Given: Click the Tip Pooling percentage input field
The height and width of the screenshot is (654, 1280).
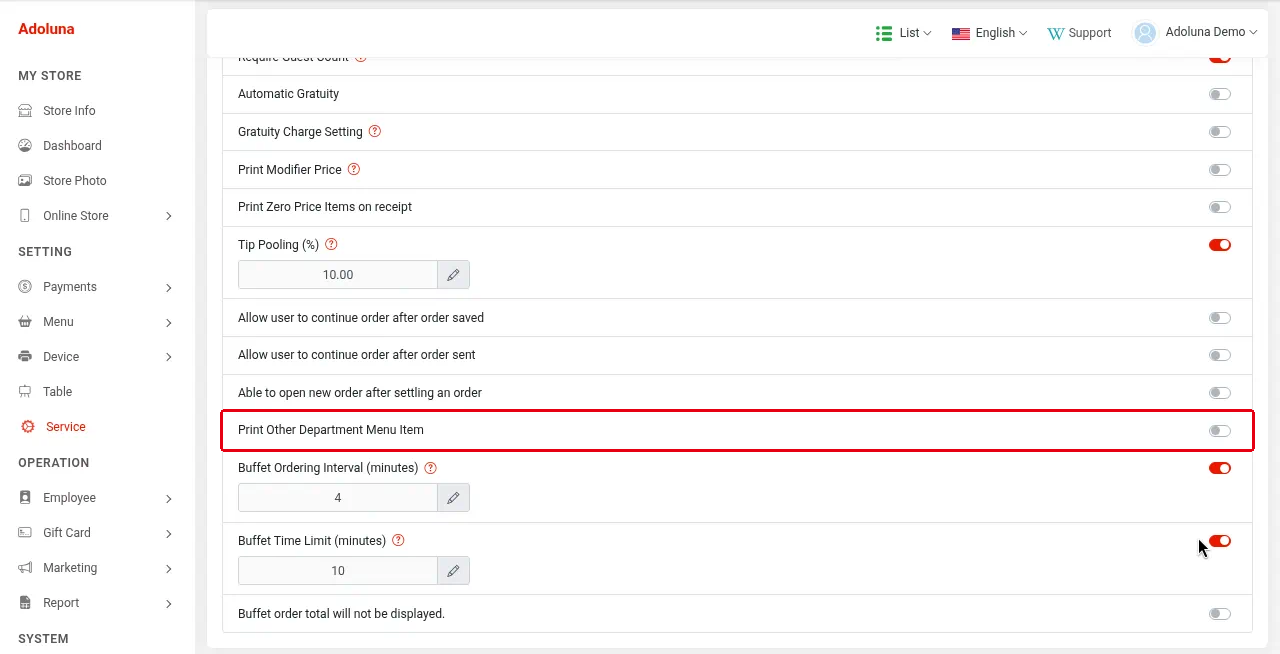Looking at the screenshot, I should coord(338,275).
